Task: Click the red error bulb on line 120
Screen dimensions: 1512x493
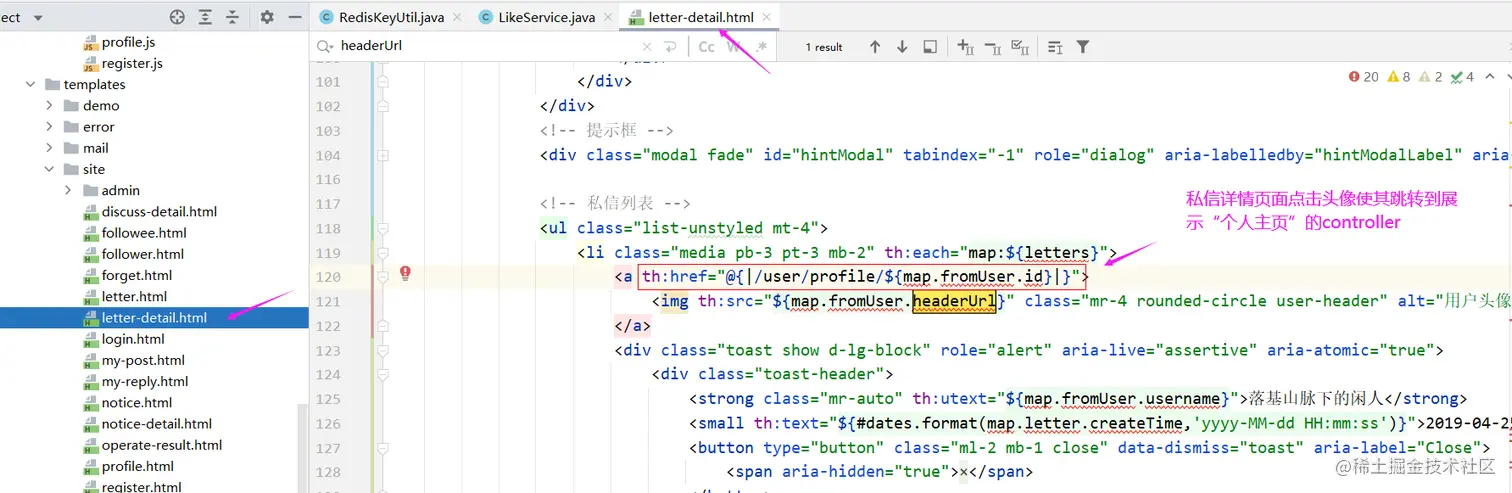Action: click(406, 272)
